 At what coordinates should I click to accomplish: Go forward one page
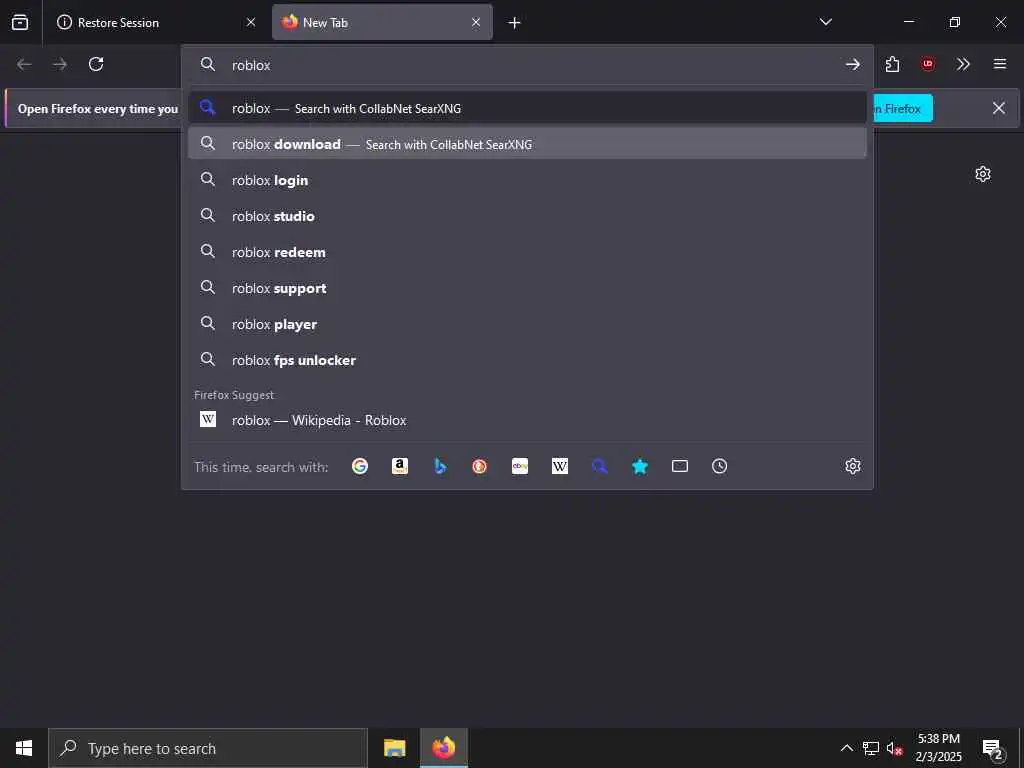pos(60,64)
